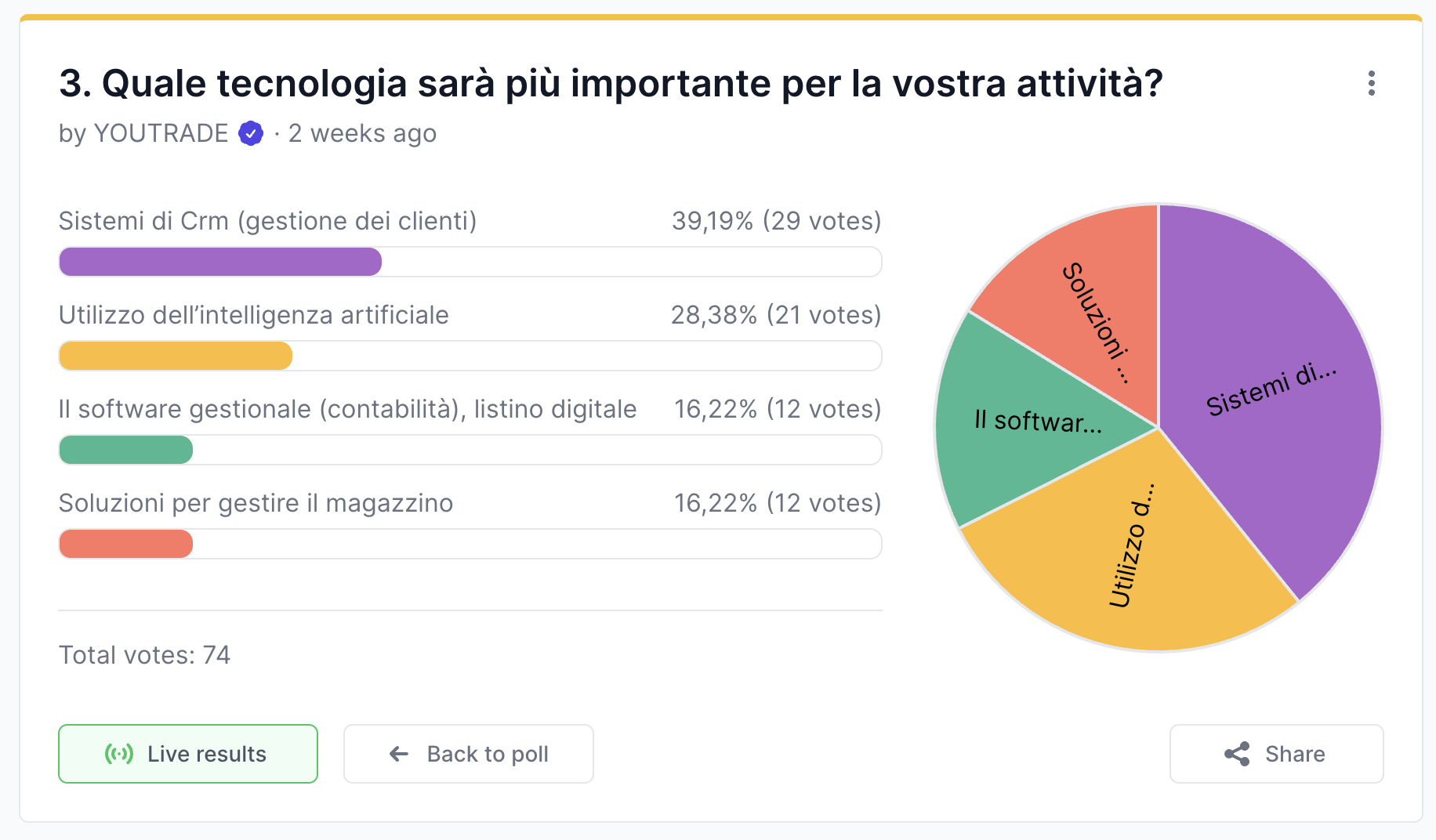The image size is (1436, 840).
Task: Click the YOUTRADE author name
Action: (x=161, y=134)
